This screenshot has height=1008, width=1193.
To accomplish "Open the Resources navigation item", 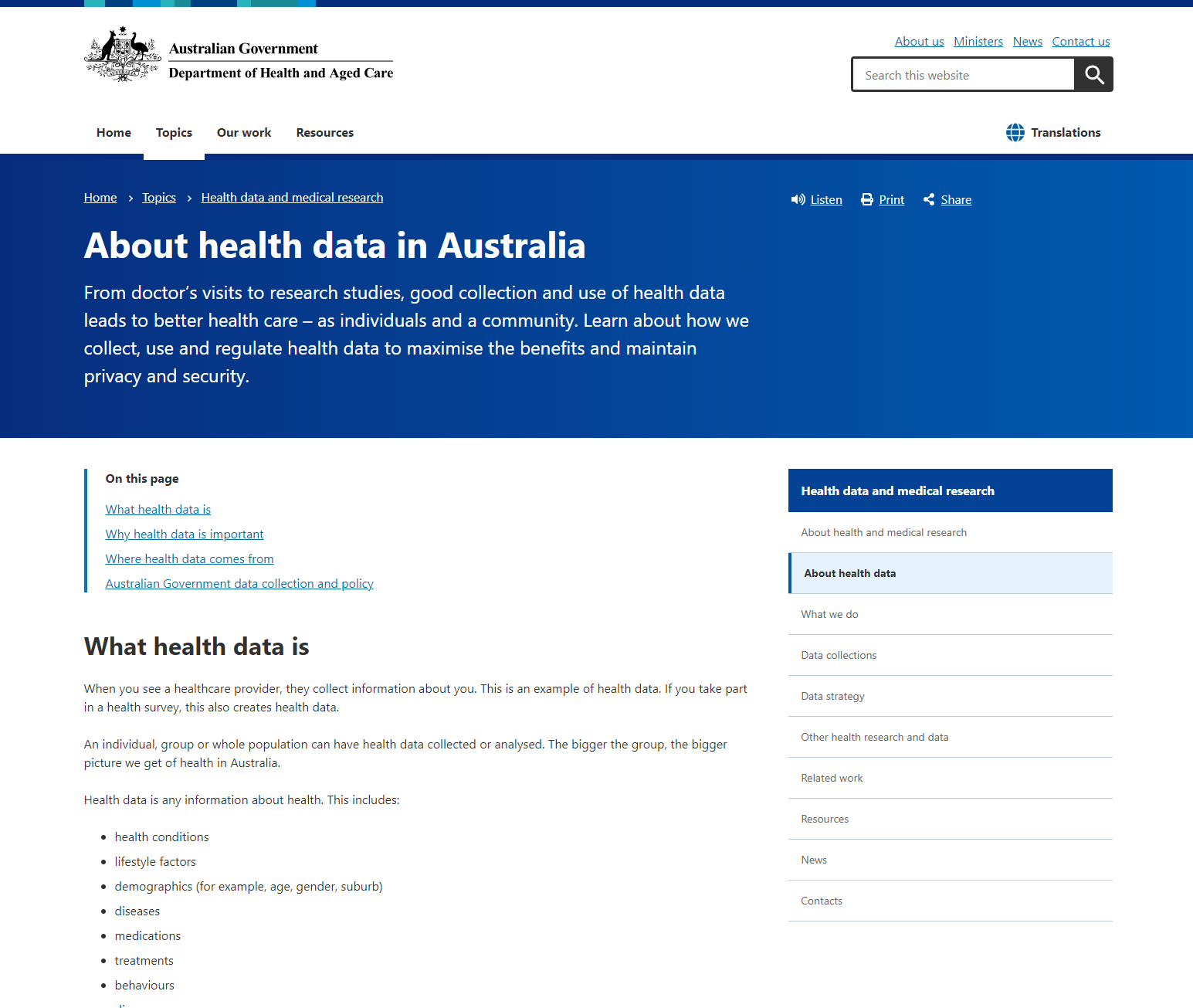I will (324, 132).
